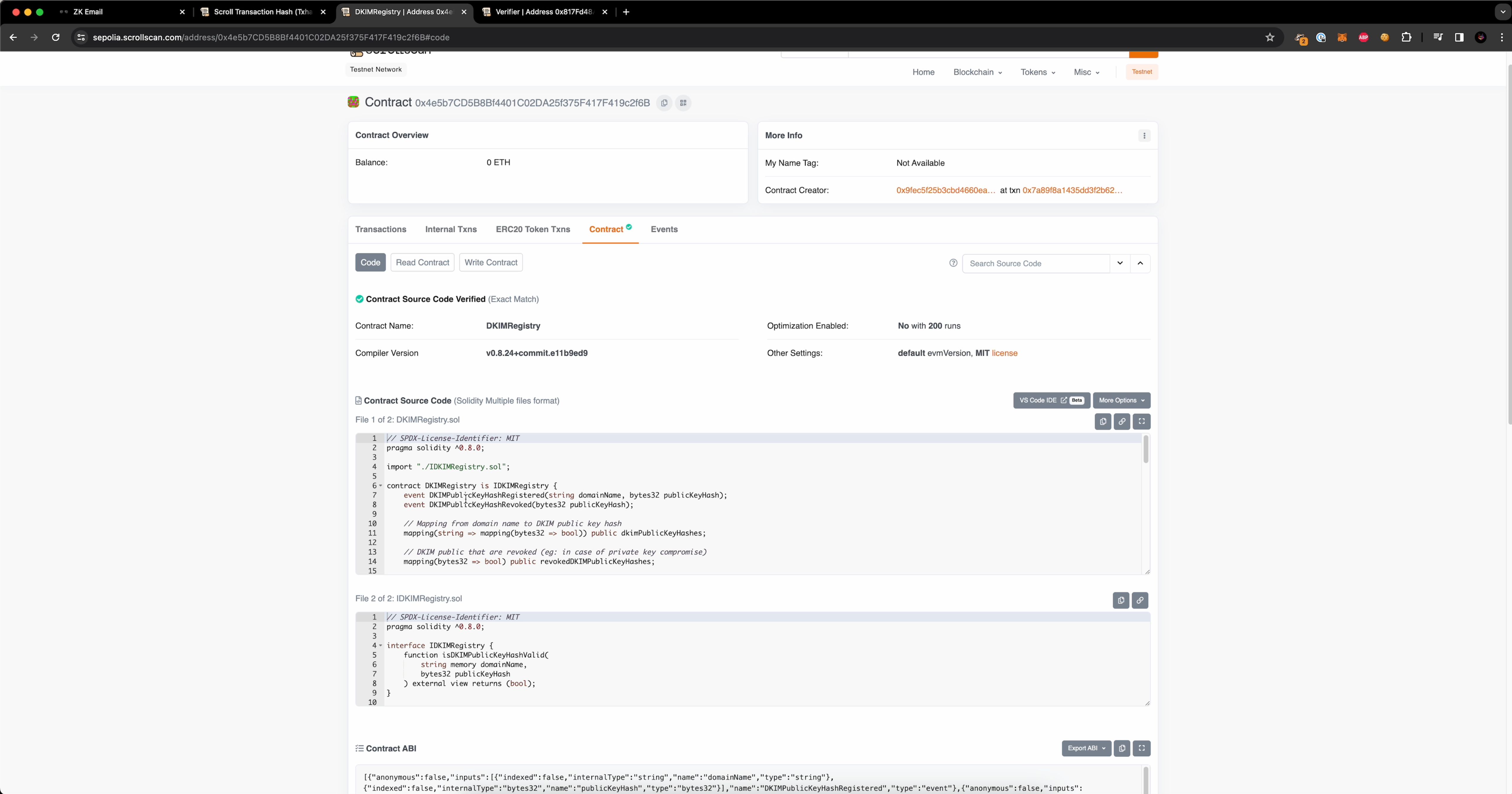Viewport: 1512px width, 794px height.
Task: Open the password manager extension icon
Action: coord(1321,37)
